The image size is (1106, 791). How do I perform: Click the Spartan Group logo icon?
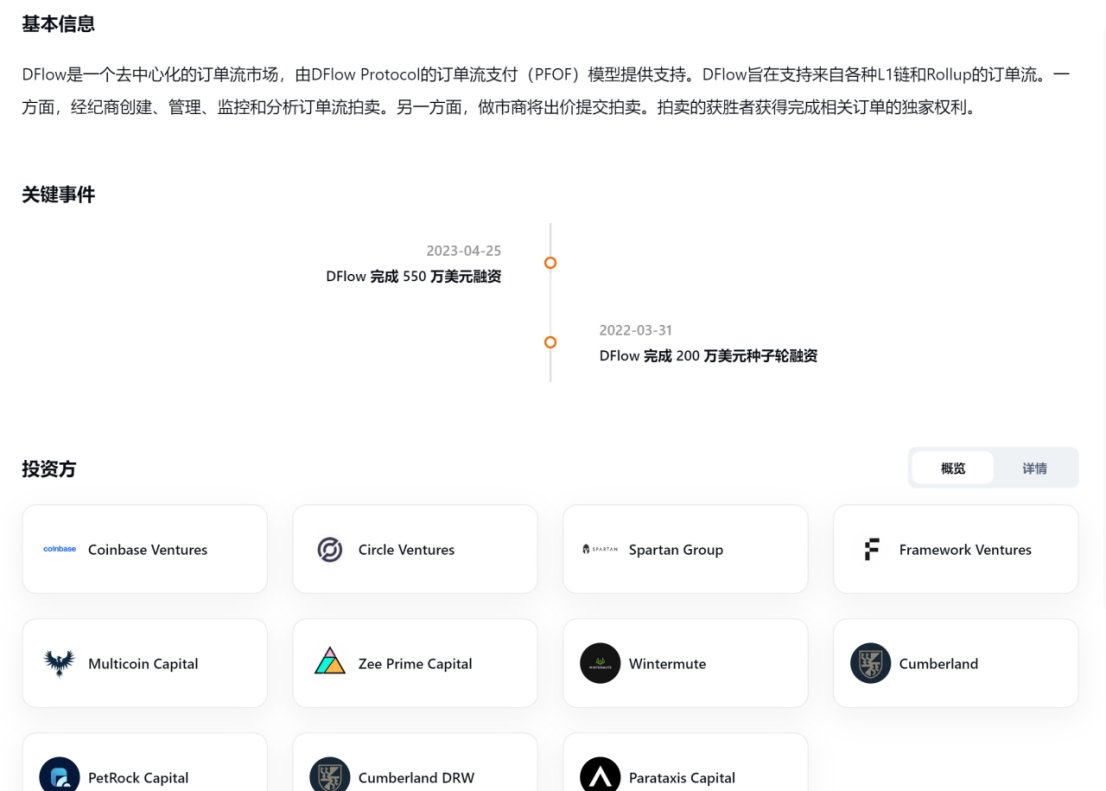[600, 549]
